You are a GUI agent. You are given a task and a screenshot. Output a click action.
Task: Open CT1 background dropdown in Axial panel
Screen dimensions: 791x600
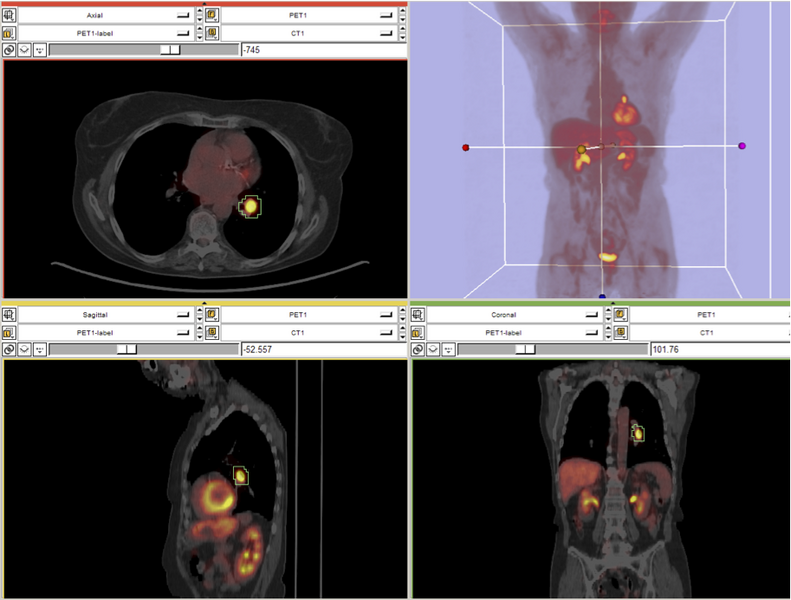point(310,33)
